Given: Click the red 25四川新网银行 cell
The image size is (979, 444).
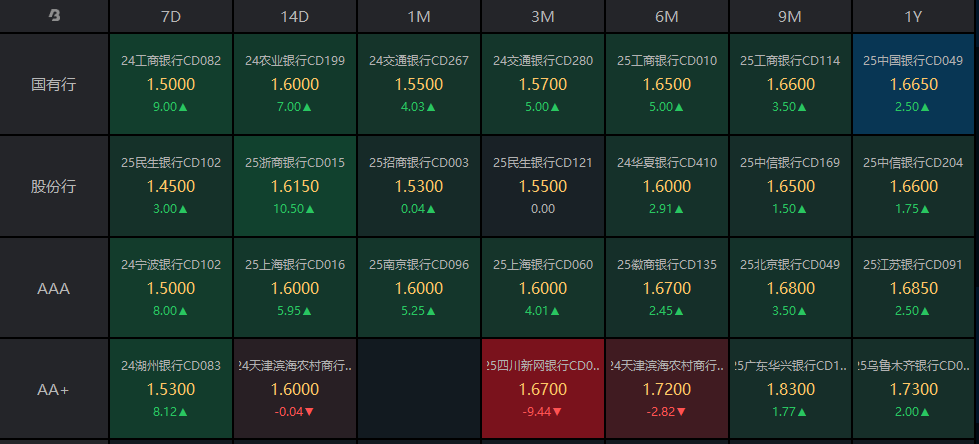Looking at the screenshot, I should [x=543, y=389].
